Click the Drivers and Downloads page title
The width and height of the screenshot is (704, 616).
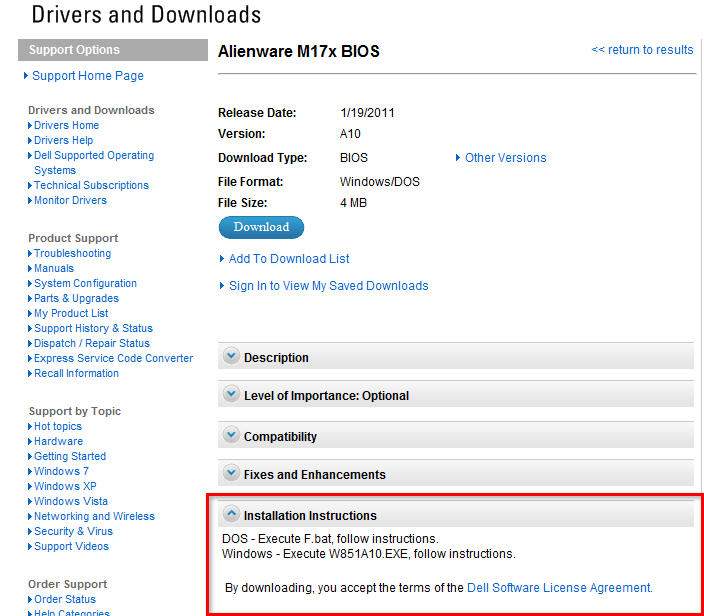pyautogui.click(x=146, y=15)
